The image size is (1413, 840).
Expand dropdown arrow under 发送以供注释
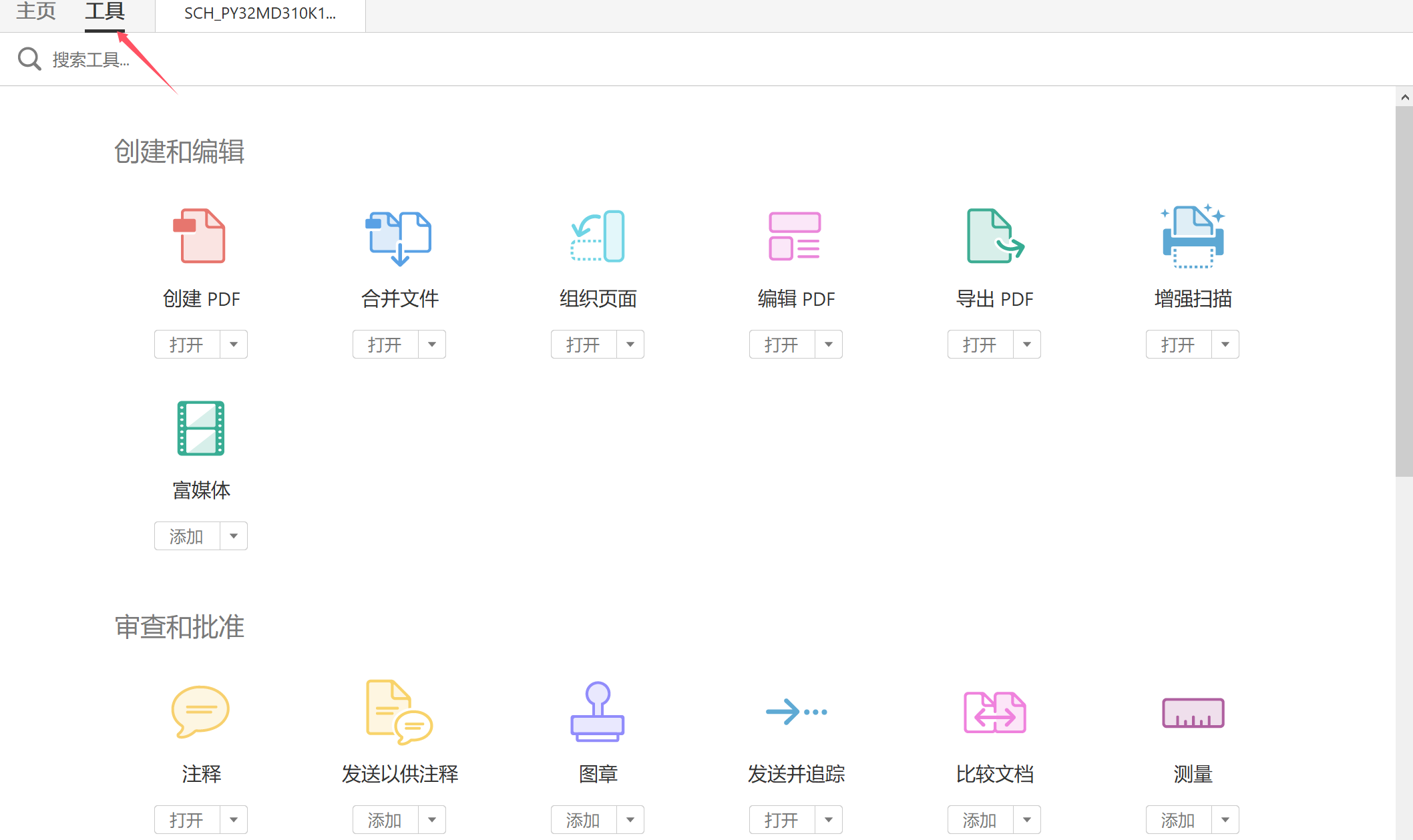[x=432, y=820]
